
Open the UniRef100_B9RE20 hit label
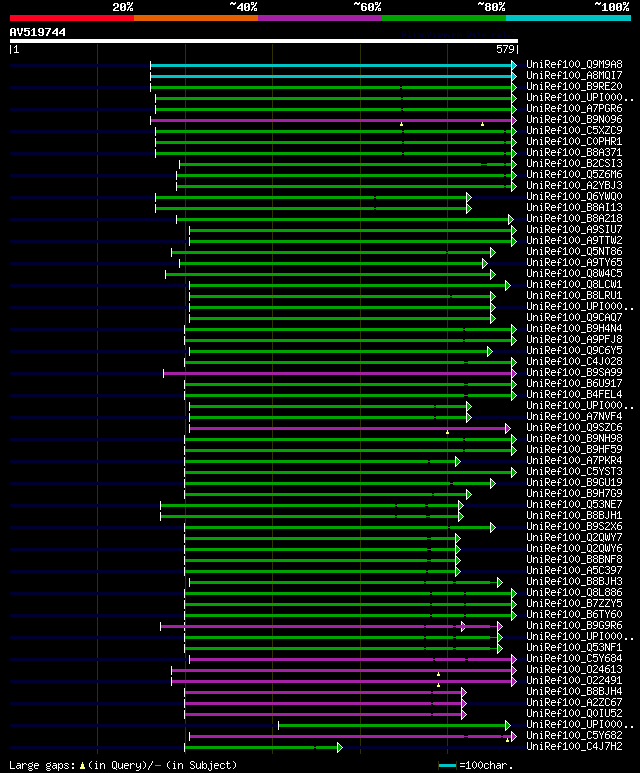click(x=574, y=87)
